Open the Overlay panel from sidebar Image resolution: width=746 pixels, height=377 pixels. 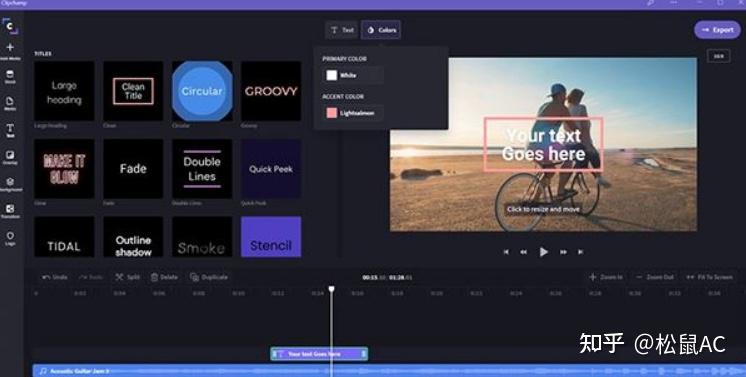coord(10,157)
